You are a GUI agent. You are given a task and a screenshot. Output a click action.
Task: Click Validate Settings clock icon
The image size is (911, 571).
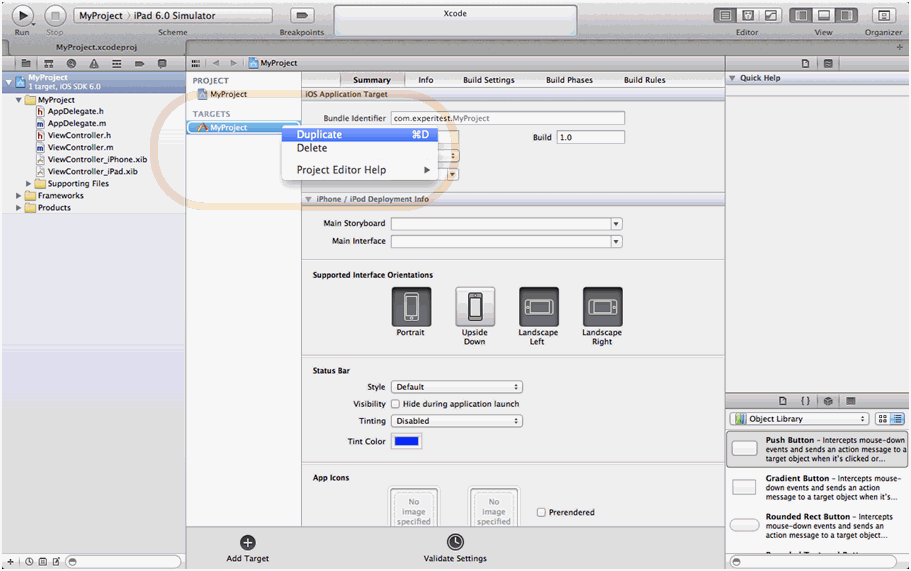(455, 542)
